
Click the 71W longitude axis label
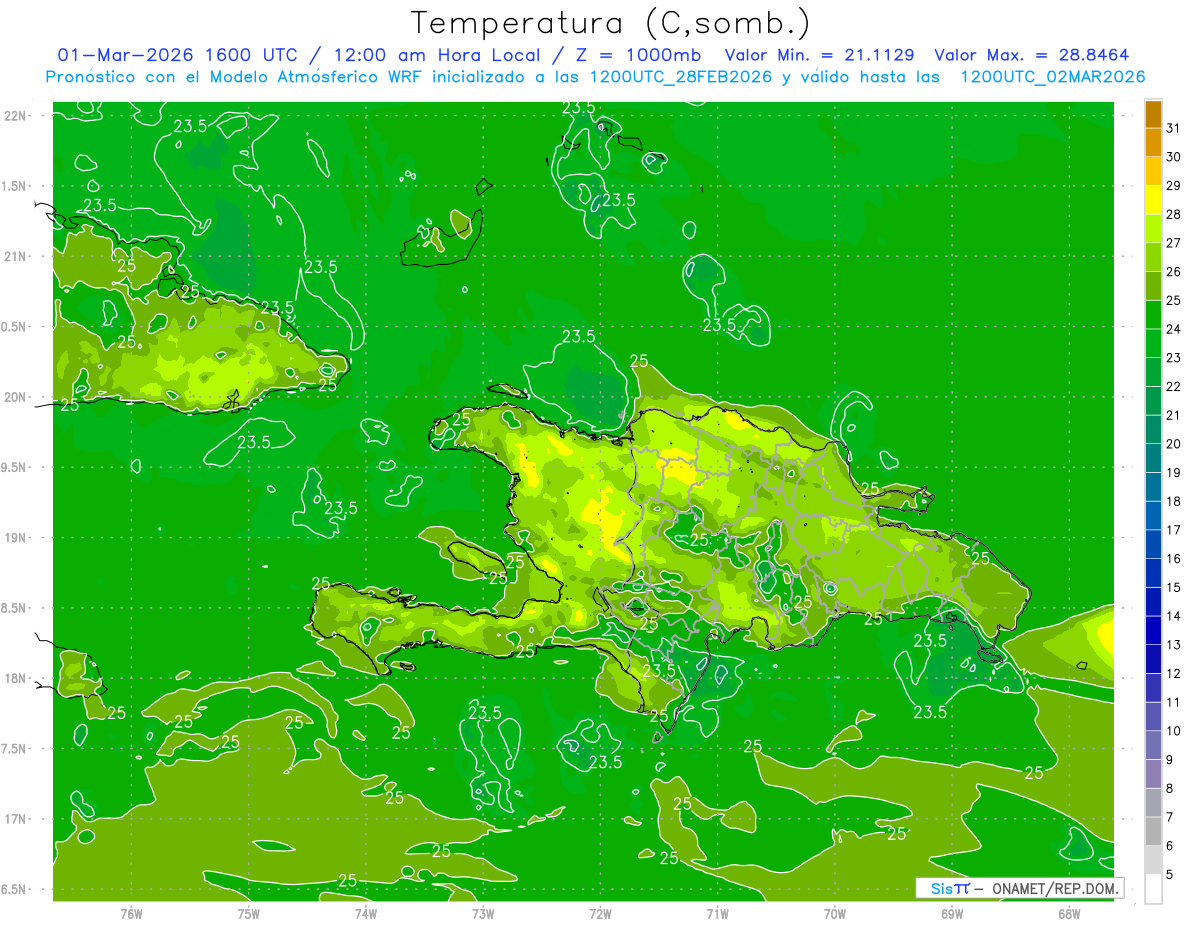point(717,913)
